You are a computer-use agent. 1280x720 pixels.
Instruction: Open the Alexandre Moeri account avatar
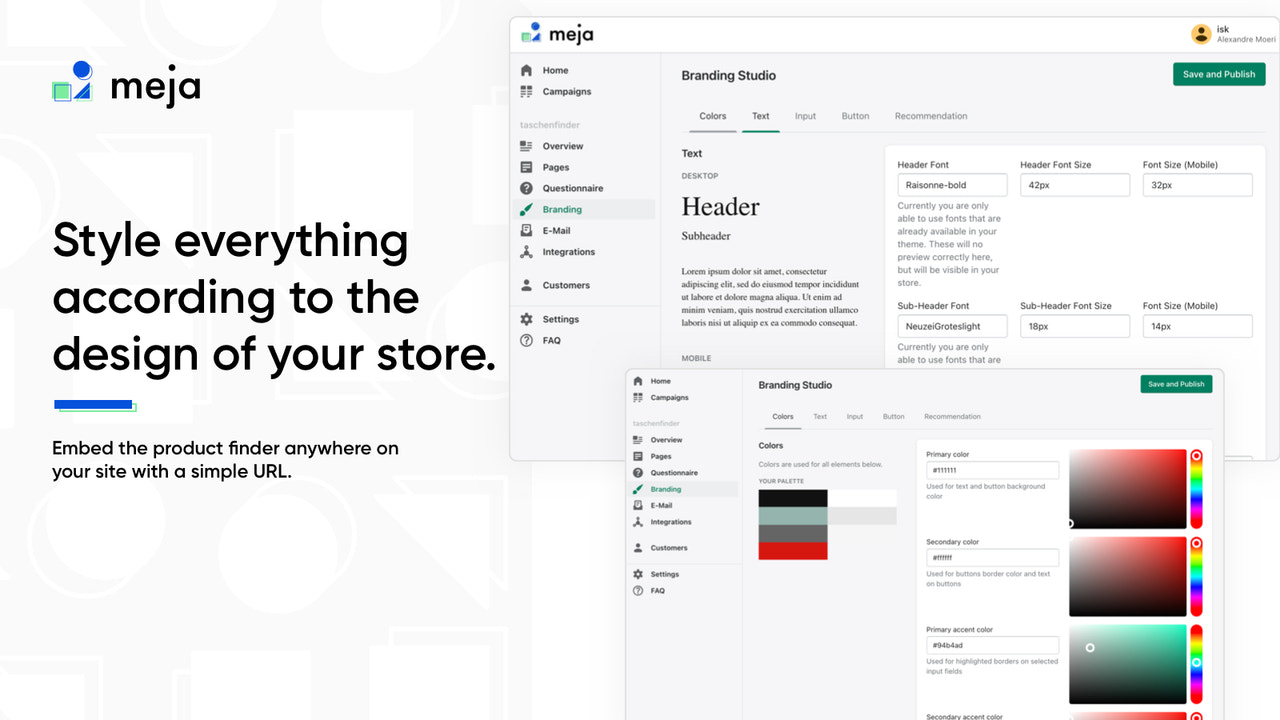(x=1200, y=33)
